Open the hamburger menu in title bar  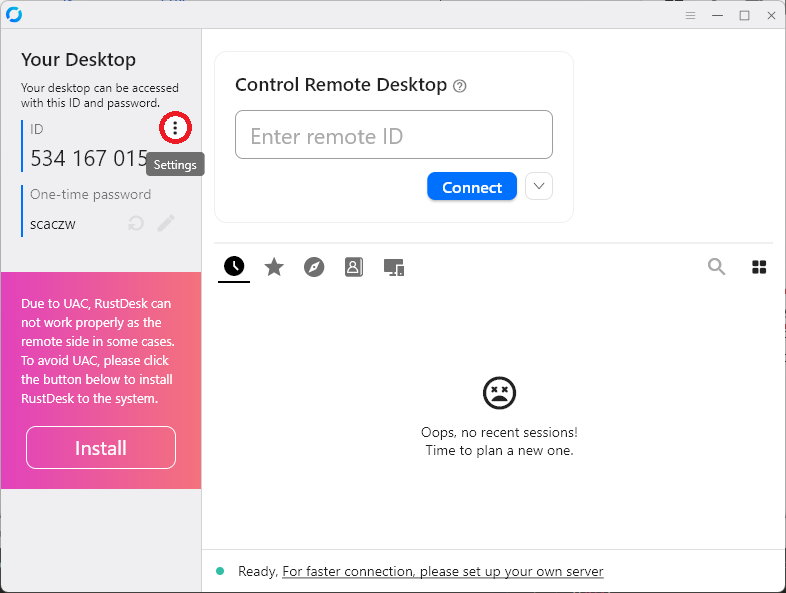pyautogui.click(x=690, y=15)
